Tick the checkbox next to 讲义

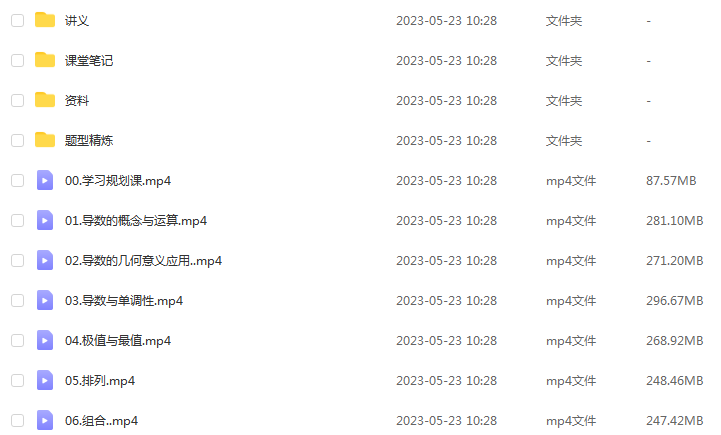point(17,20)
